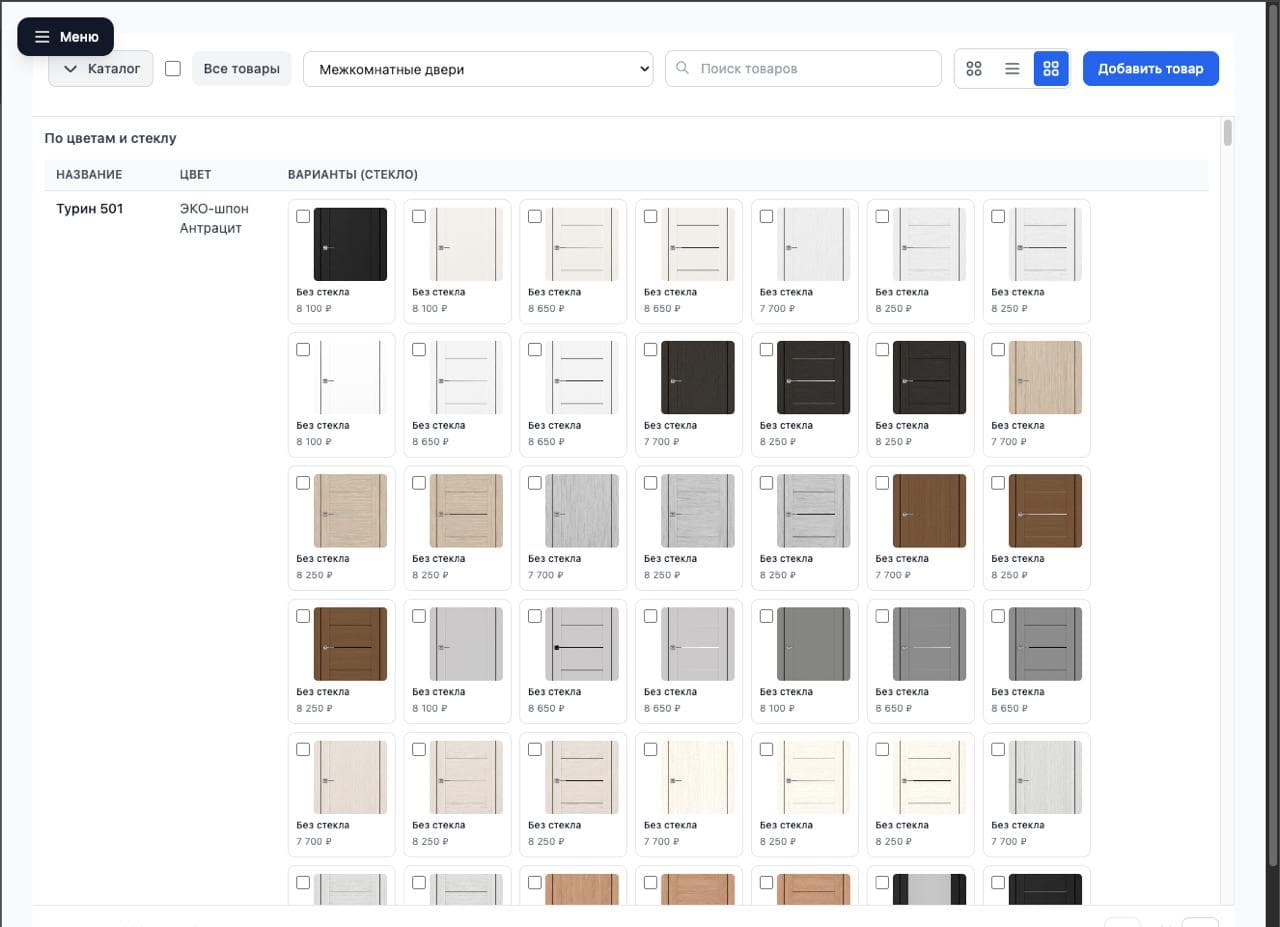Open the fourth cream door thumbnail, fifth row

point(698,777)
